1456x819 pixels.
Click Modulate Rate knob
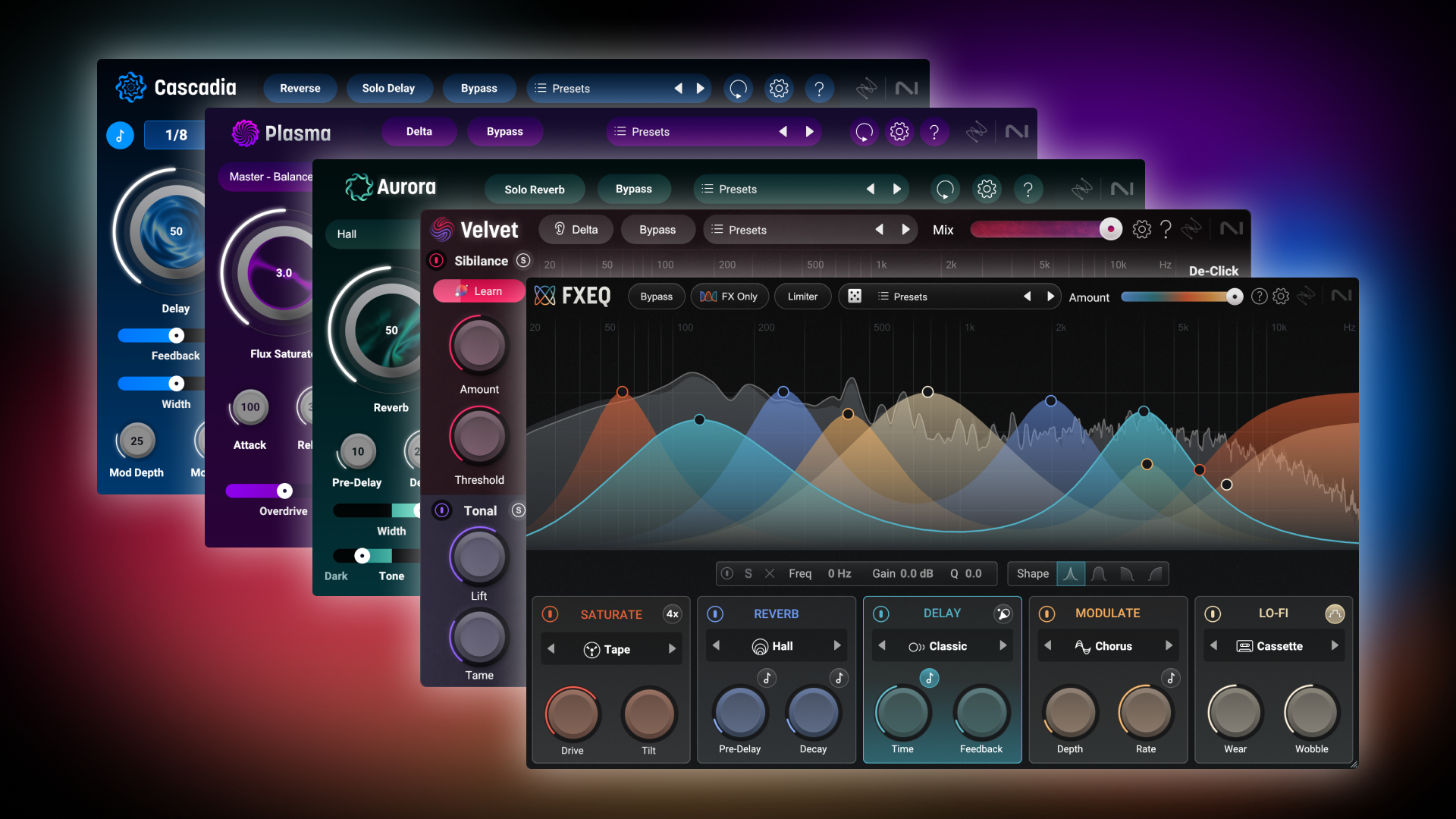pos(1146,712)
